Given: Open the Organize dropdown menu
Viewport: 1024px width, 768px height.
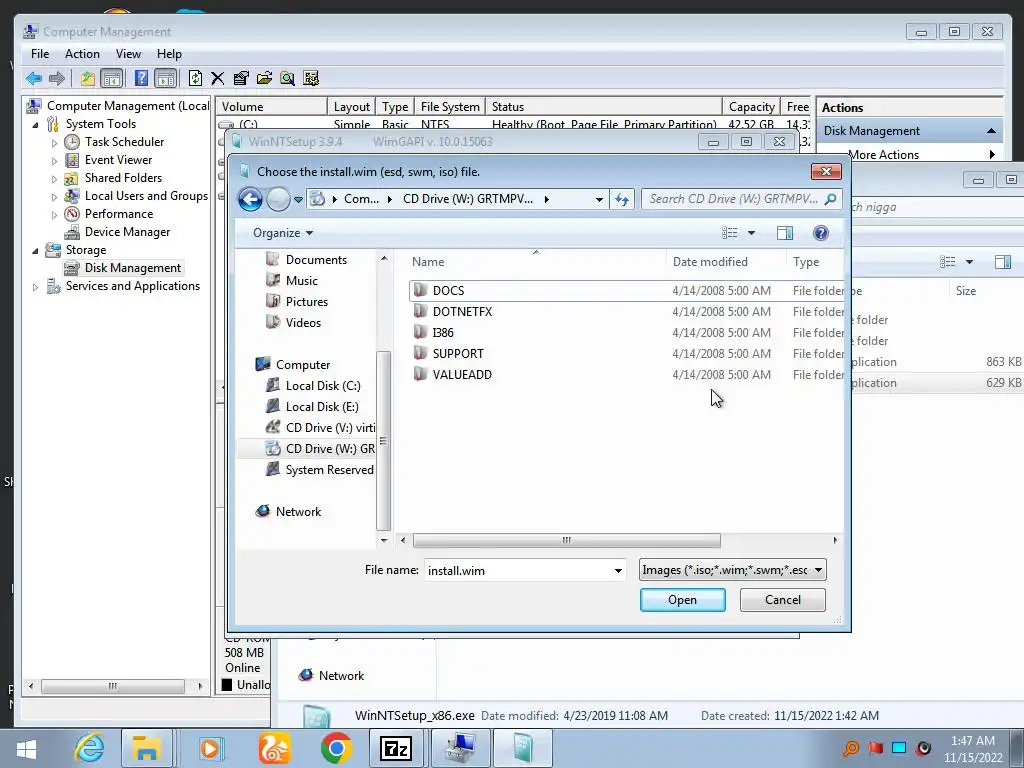Looking at the screenshot, I should coord(283,233).
